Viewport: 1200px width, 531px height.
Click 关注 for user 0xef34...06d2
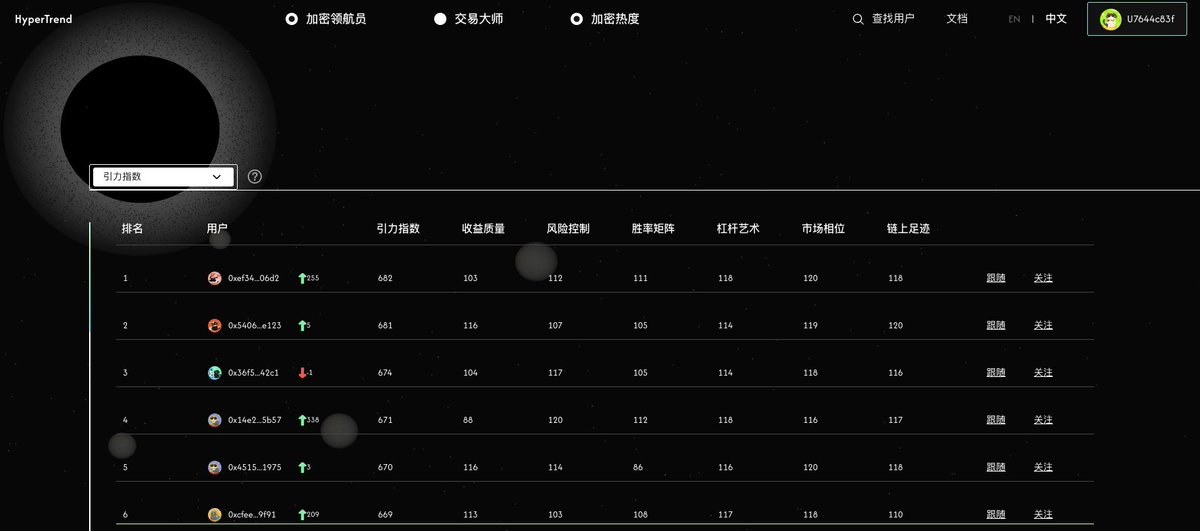1043,278
